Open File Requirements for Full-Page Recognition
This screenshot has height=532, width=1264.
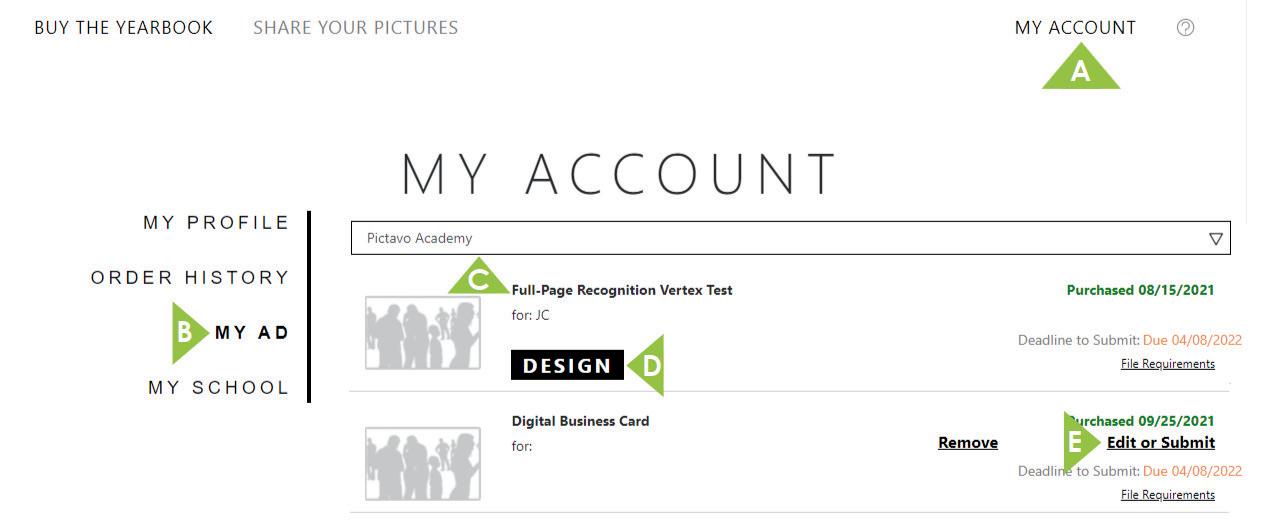[x=1167, y=364]
